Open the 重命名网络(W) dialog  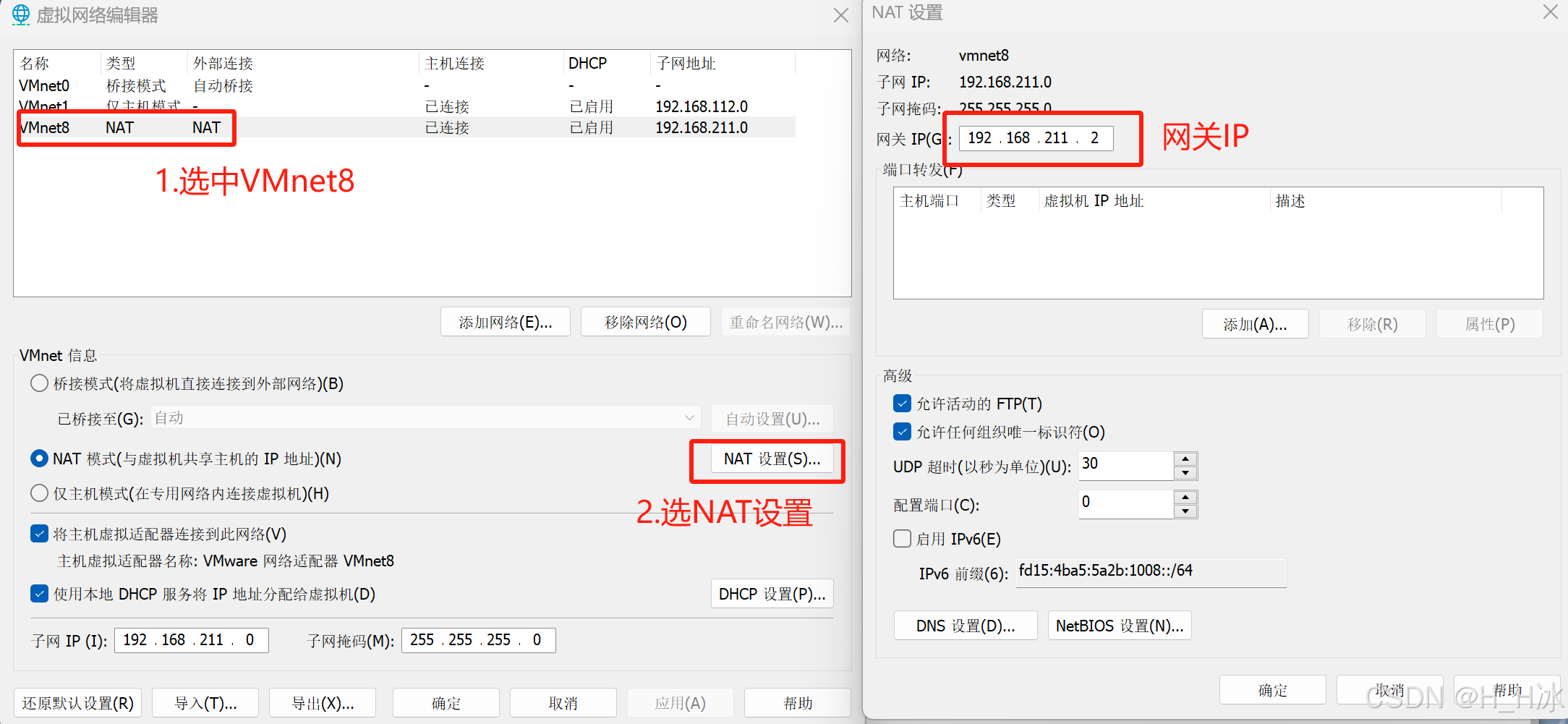point(785,321)
